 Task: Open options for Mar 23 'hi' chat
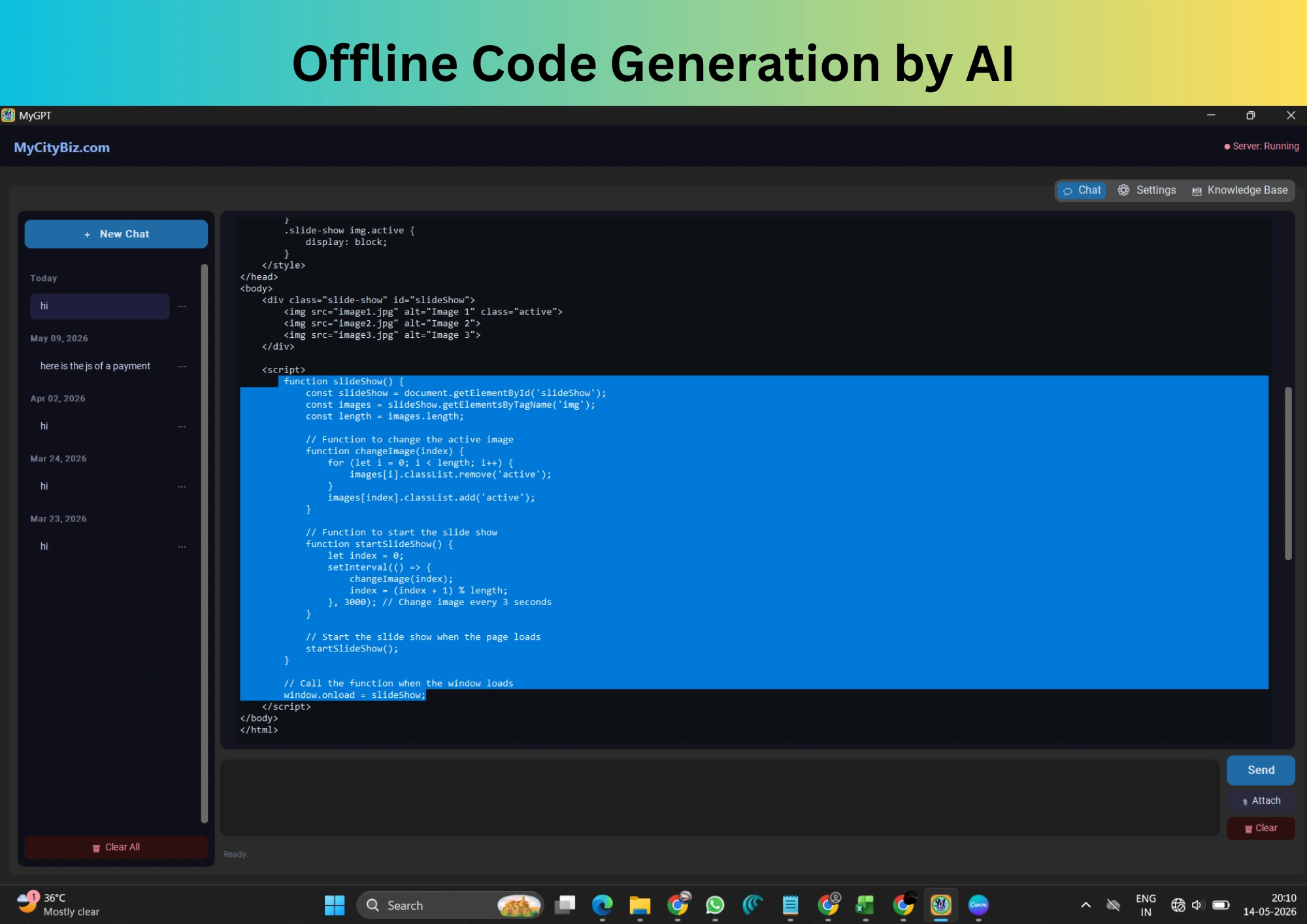click(x=182, y=546)
